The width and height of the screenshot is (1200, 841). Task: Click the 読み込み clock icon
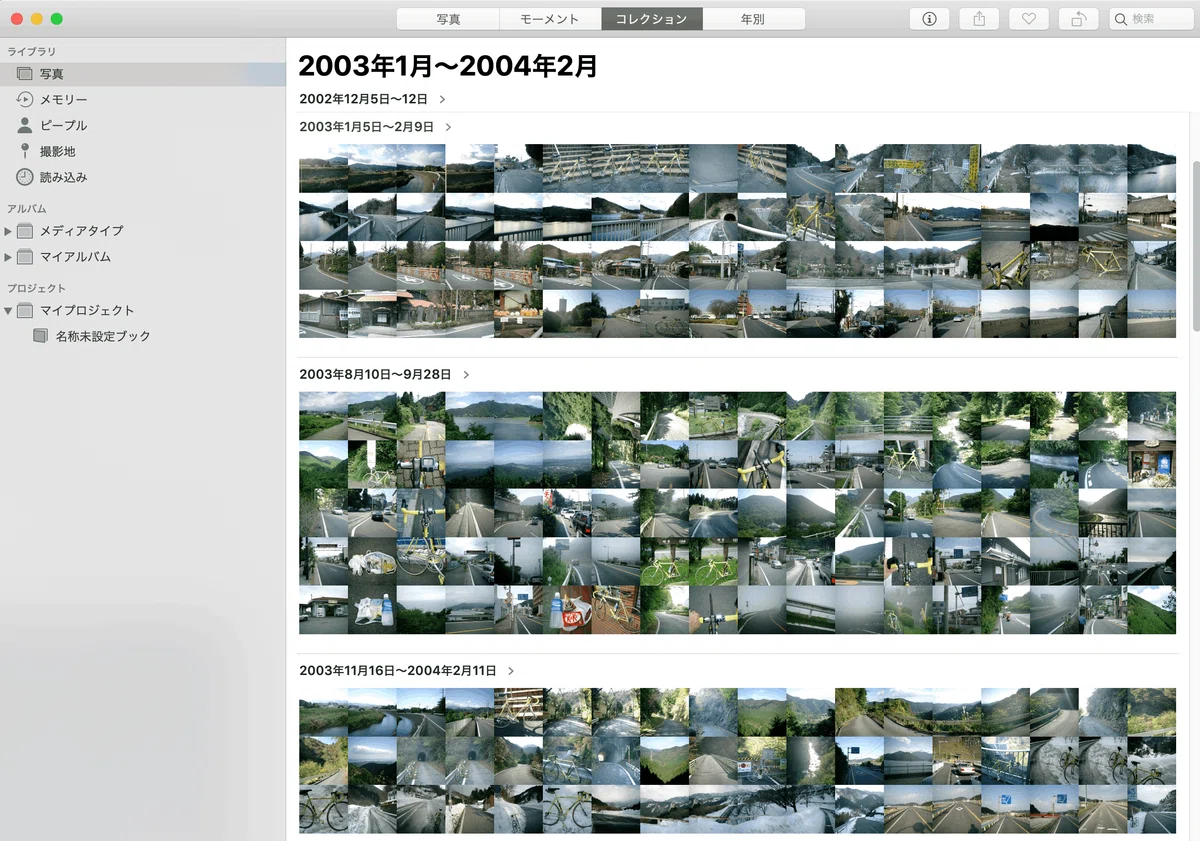pyautogui.click(x=25, y=177)
